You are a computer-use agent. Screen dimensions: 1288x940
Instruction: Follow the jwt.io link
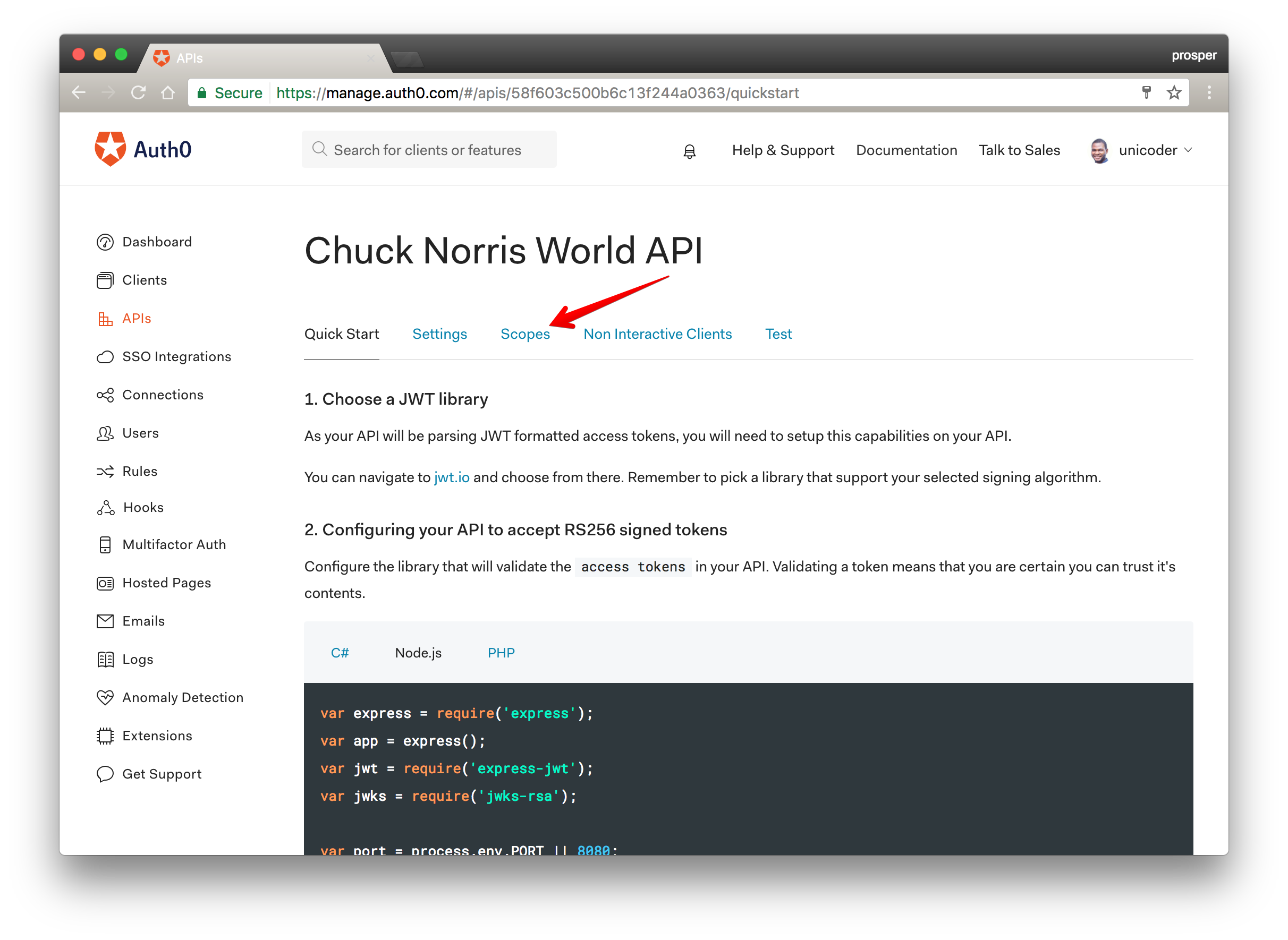click(451, 477)
